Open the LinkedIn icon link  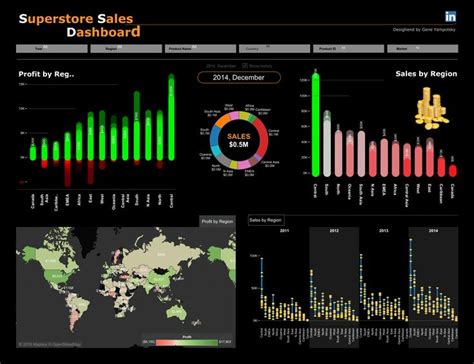tap(451, 16)
